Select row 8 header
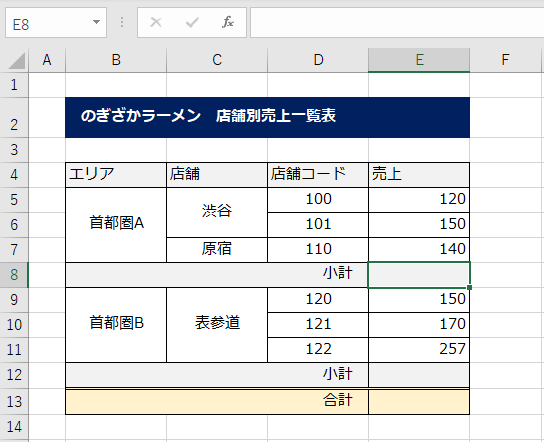This screenshot has width=544, height=442. coord(14,275)
